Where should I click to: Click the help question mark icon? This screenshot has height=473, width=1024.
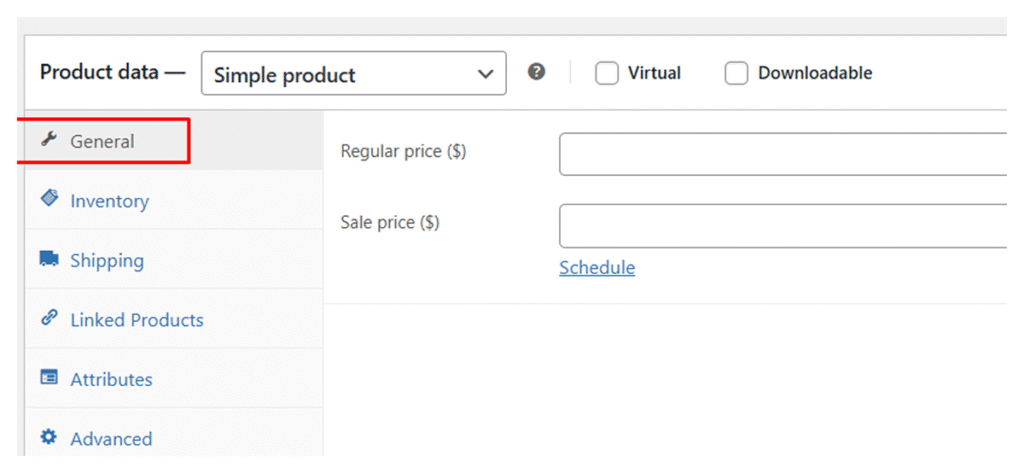pyautogui.click(x=537, y=72)
